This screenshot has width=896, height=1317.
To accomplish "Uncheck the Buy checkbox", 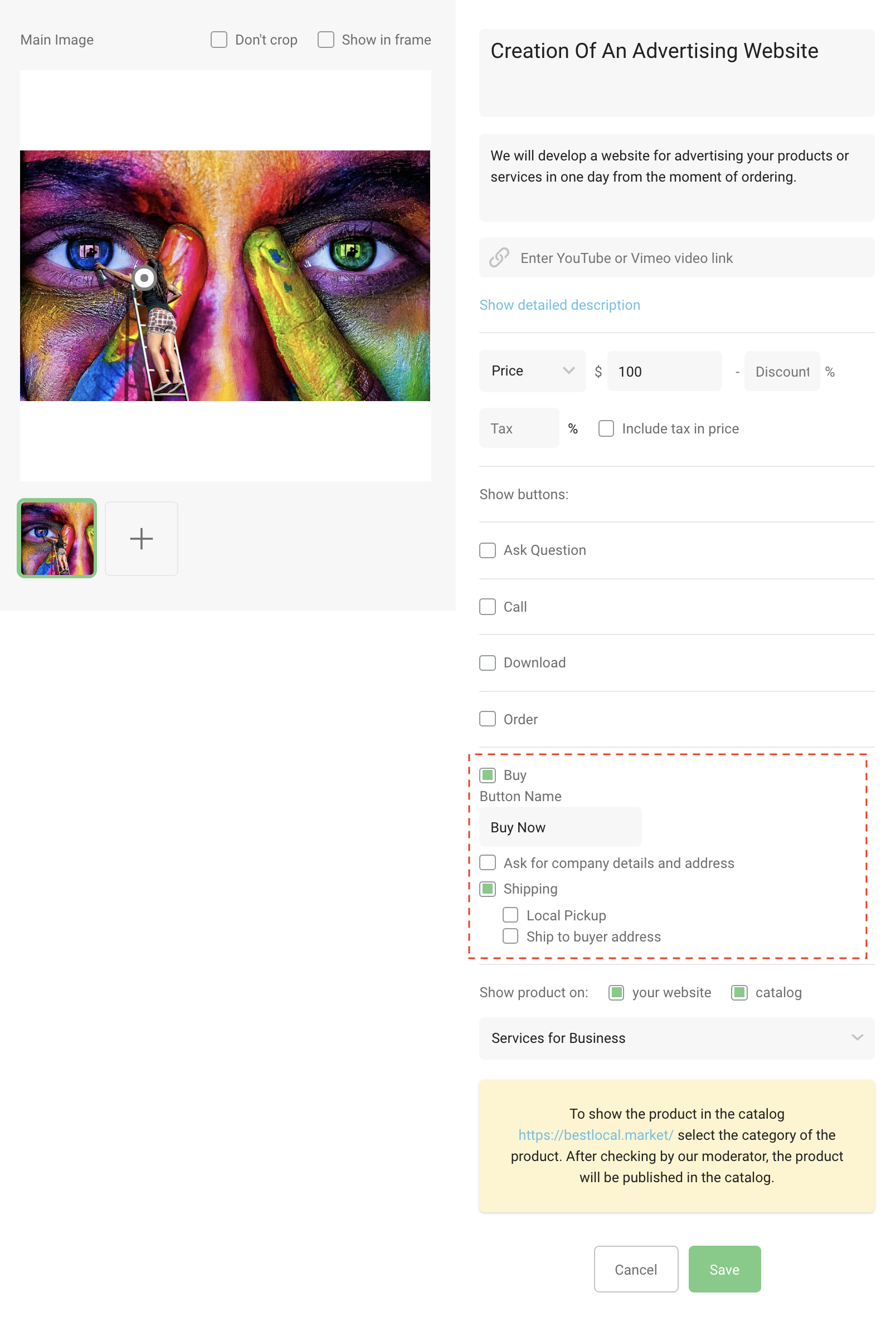I will point(487,775).
